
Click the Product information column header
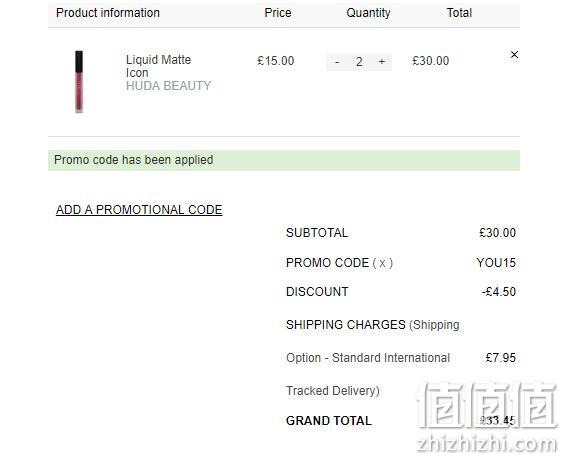coord(108,13)
